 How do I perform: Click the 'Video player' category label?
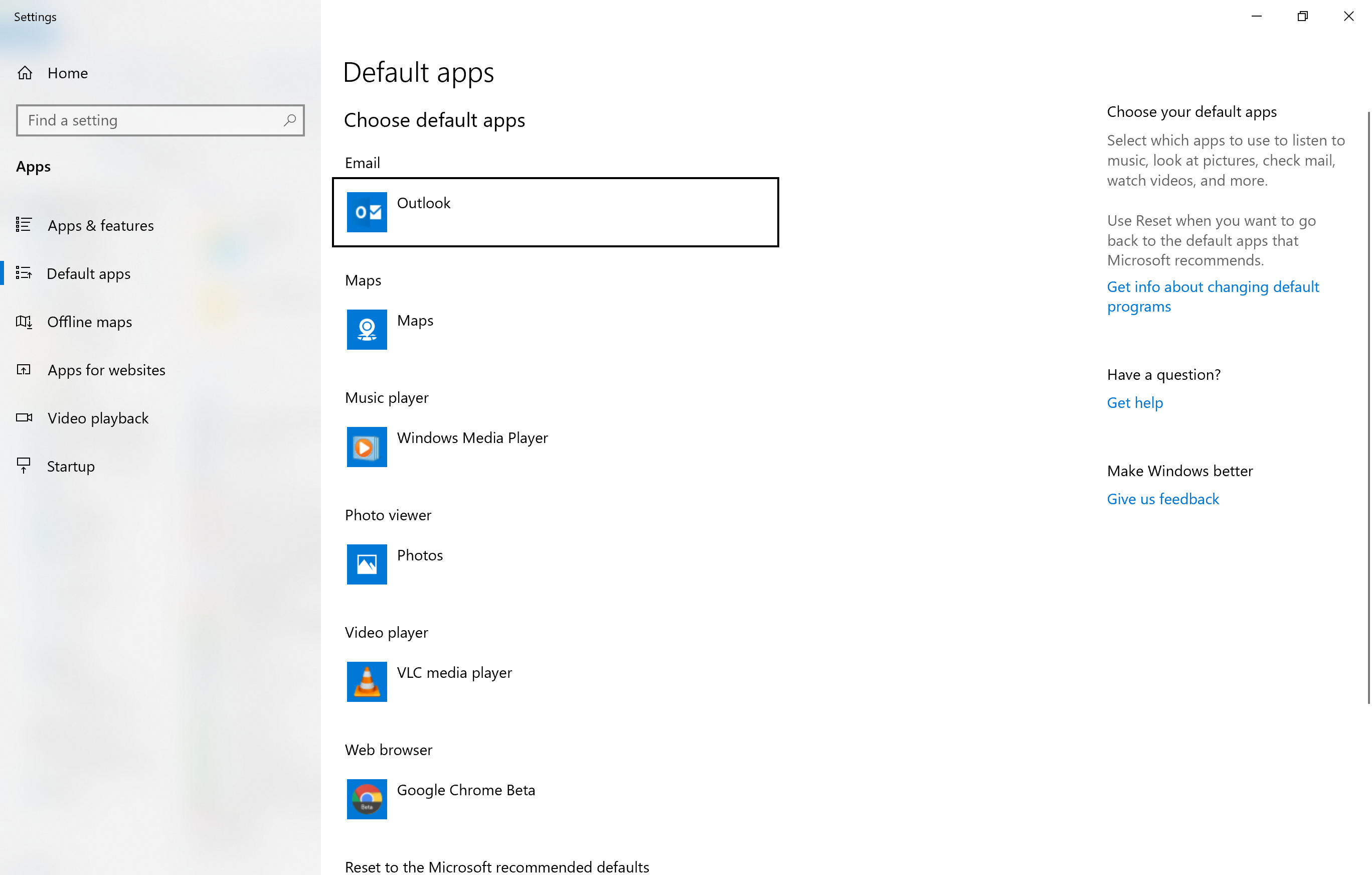(x=386, y=632)
